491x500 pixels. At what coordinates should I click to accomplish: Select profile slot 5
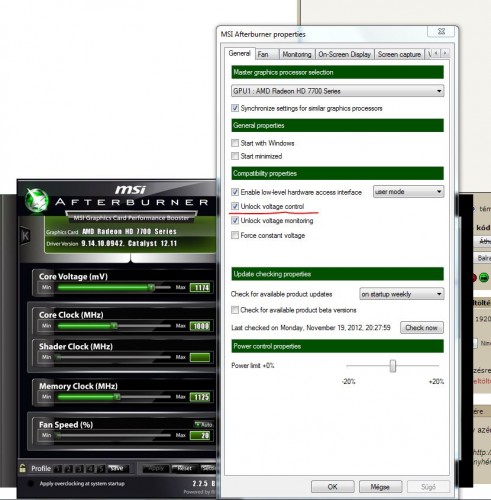[101, 469]
